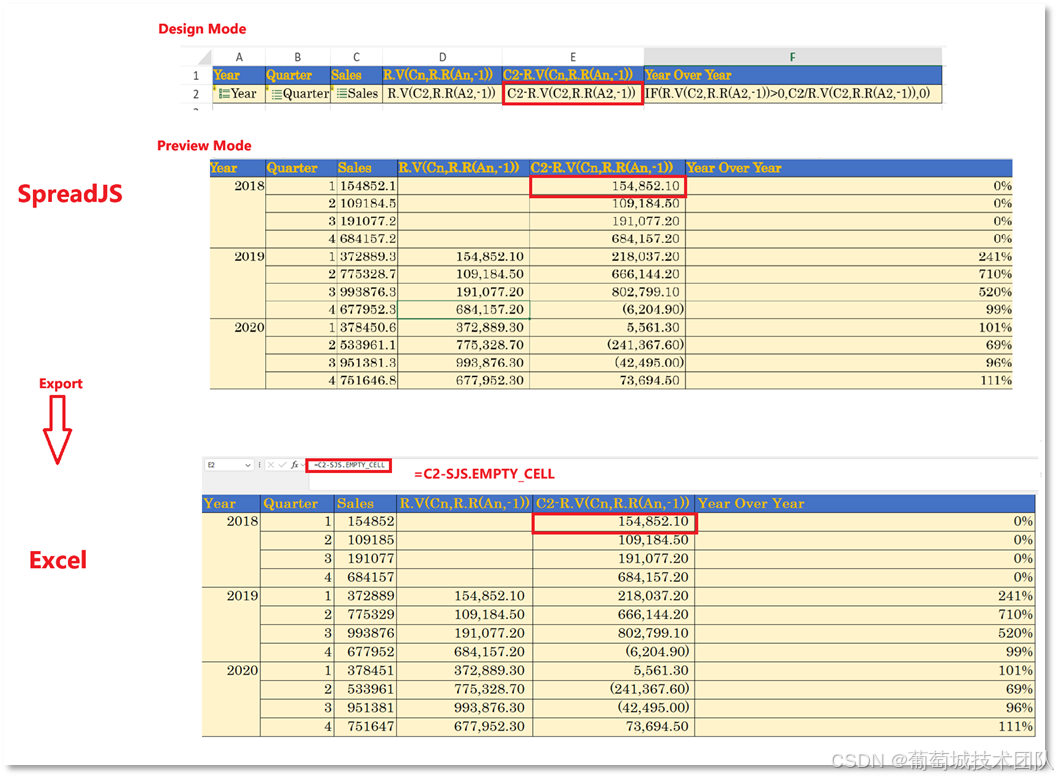1058x778 pixels.
Task: Click the select-all corner in Design Mode sheet
Action: click(204, 57)
